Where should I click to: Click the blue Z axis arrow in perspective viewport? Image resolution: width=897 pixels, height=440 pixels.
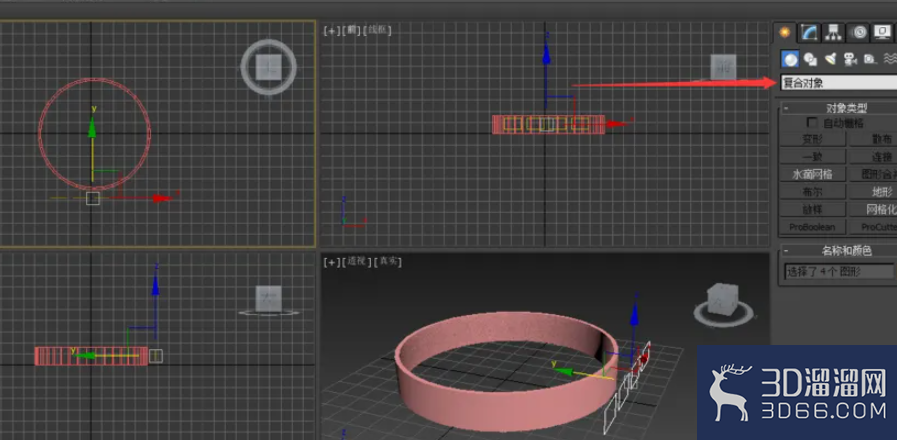pyautogui.click(x=634, y=315)
